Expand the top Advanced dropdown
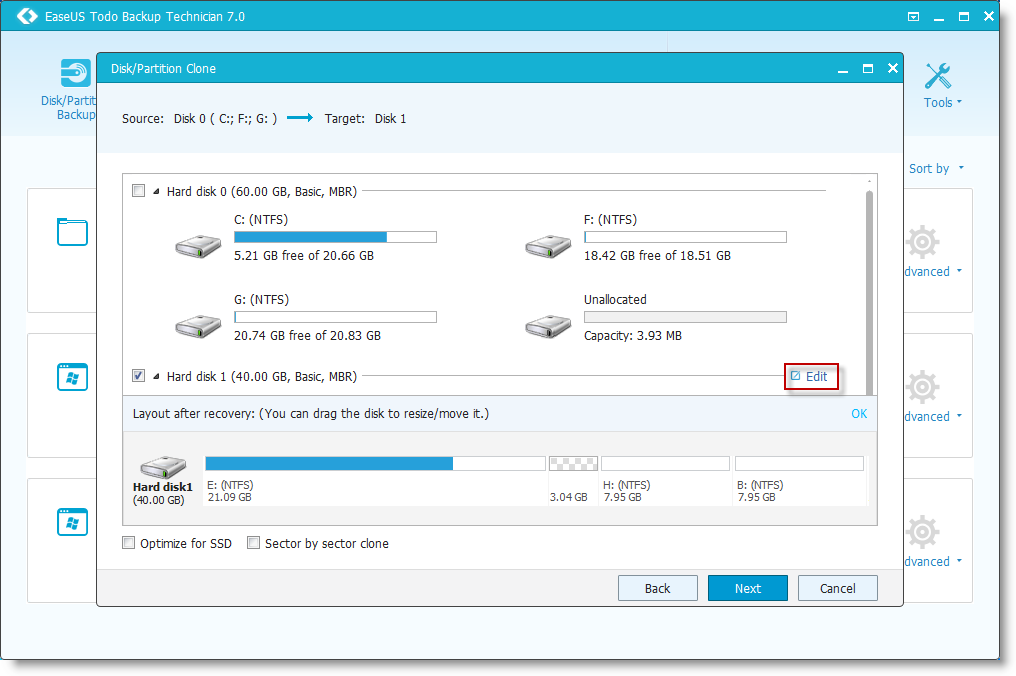The image size is (1016, 676). pos(960,271)
